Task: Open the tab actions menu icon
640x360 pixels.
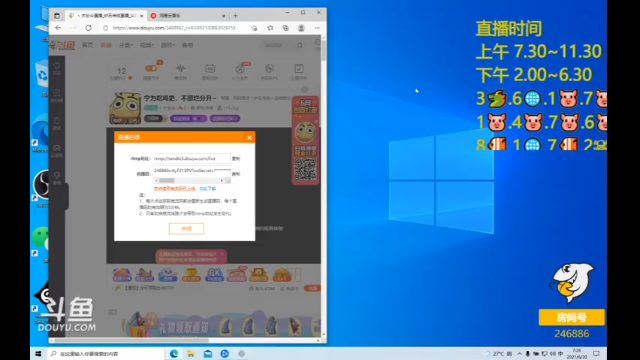Action: [x=57, y=16]
